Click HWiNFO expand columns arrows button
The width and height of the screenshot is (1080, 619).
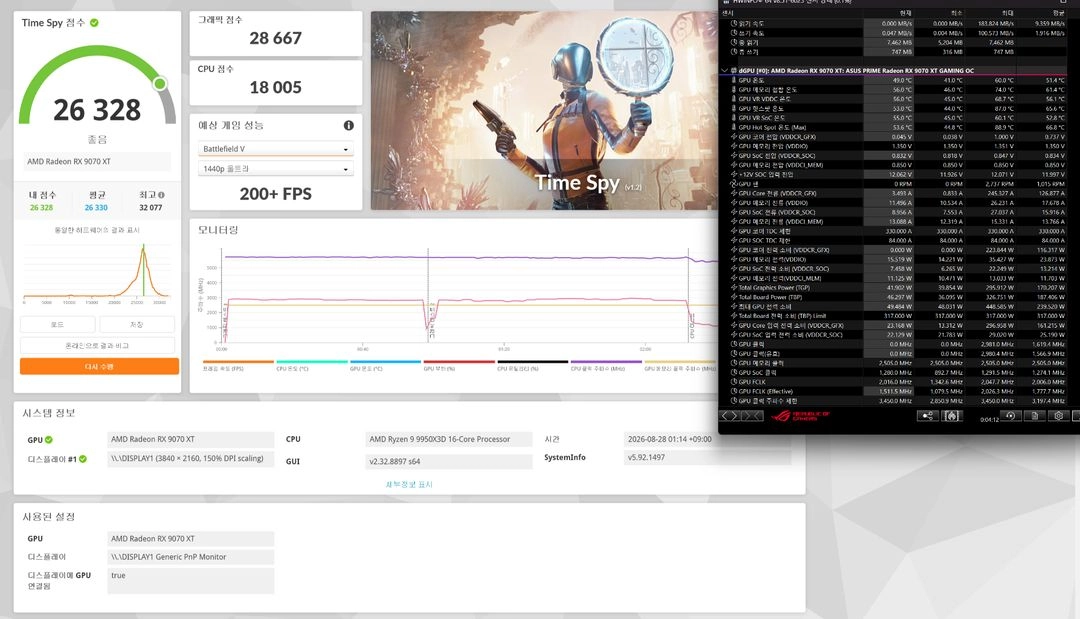point(730,416)
